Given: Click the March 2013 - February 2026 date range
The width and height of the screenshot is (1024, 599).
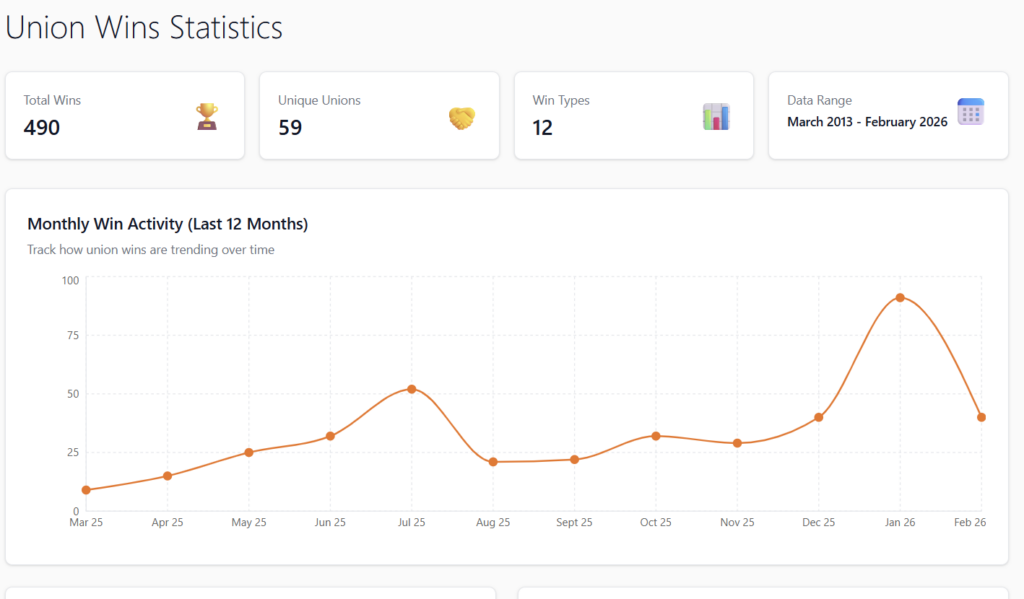Looking at the screenshot, I should click(x=867, y=122).
